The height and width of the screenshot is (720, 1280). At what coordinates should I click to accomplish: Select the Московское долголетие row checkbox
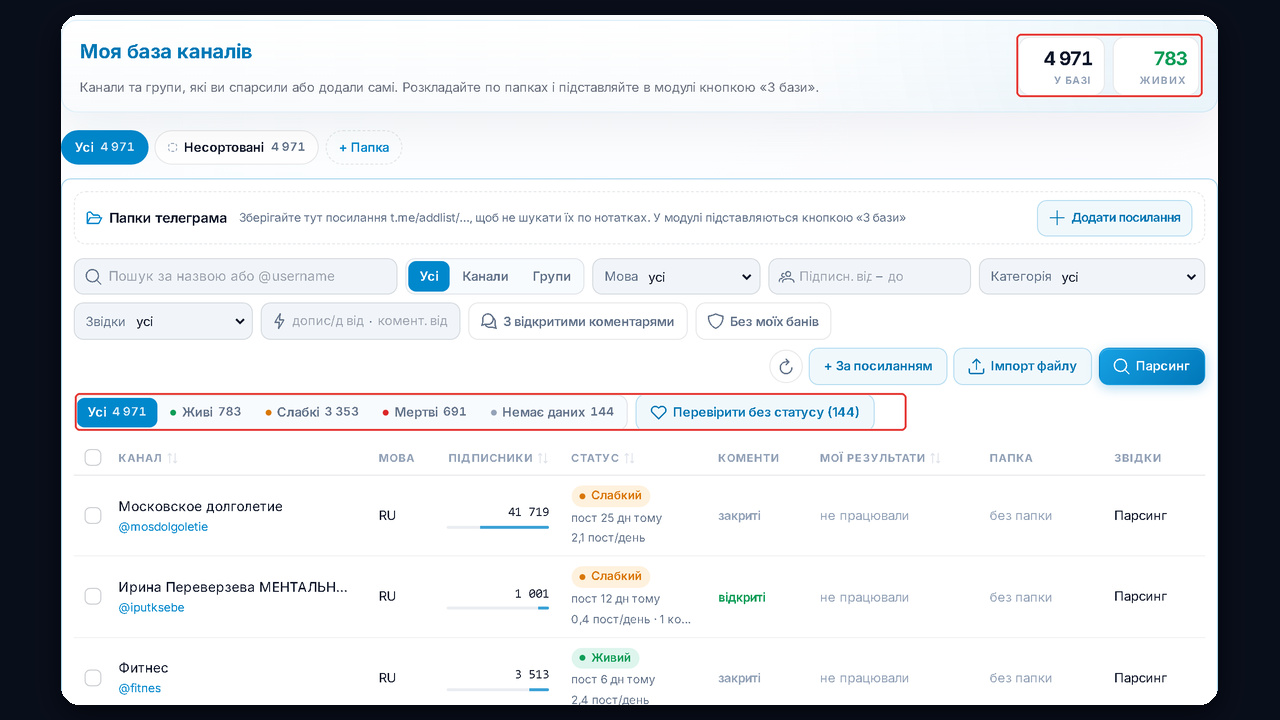[x=93, y=516]
